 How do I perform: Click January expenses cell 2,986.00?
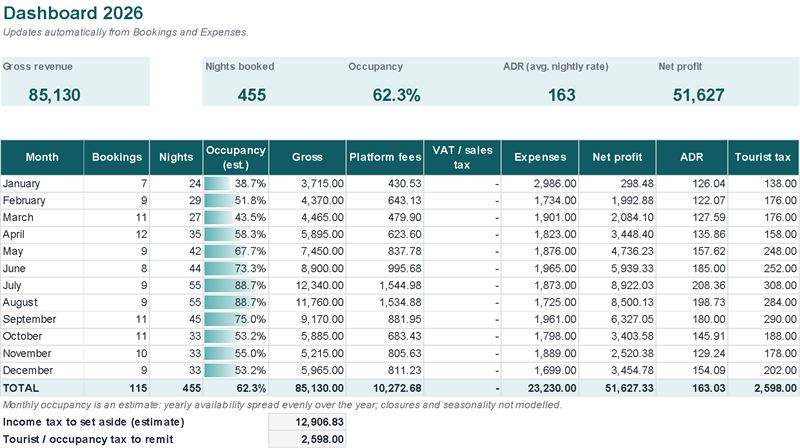[x=540, y=184]
